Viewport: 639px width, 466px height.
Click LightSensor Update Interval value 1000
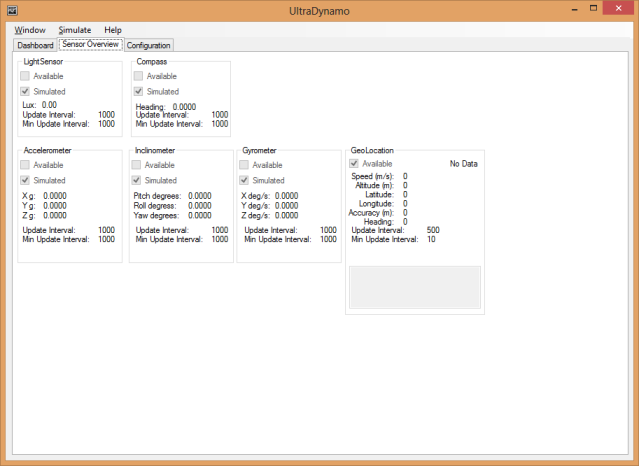(x=106, y=115)
